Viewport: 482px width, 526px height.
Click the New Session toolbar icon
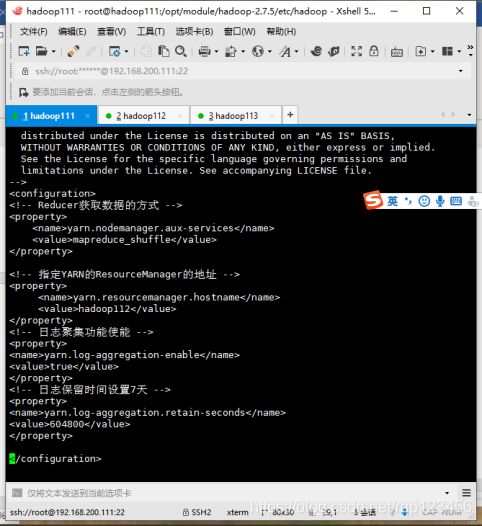(24, 51)
